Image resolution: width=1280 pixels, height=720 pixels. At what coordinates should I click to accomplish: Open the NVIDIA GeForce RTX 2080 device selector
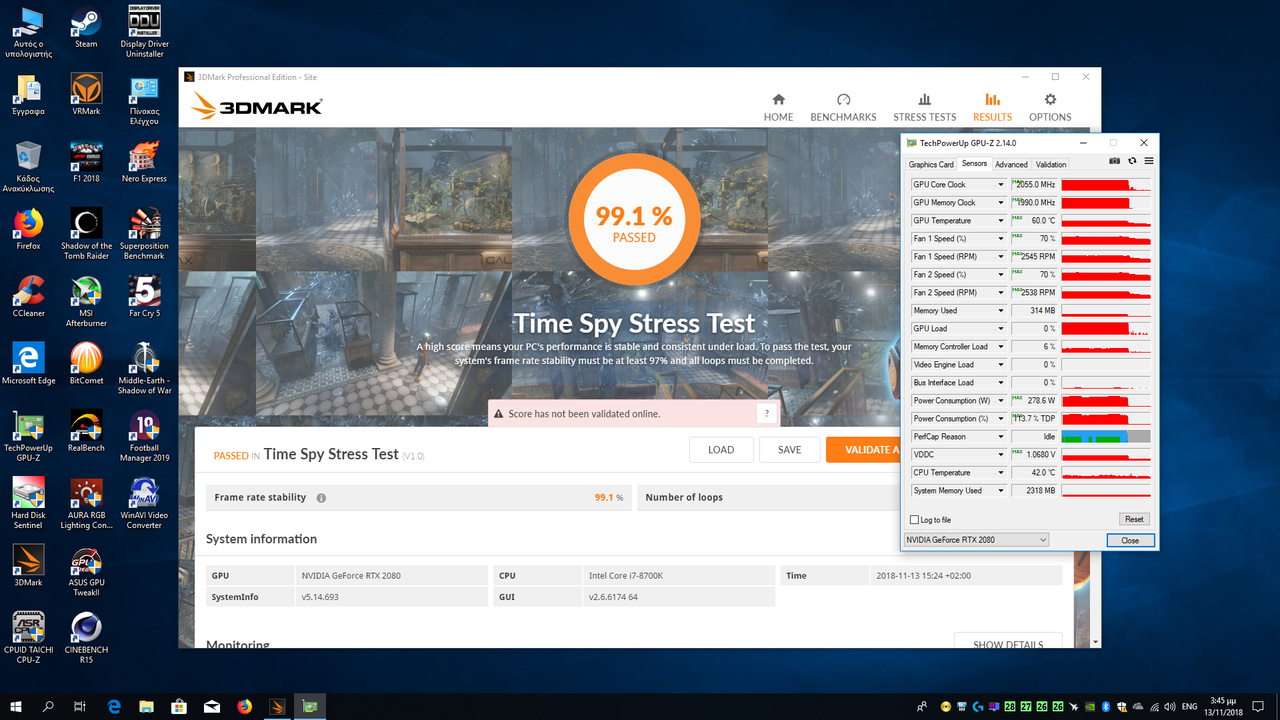pos(976,540)
